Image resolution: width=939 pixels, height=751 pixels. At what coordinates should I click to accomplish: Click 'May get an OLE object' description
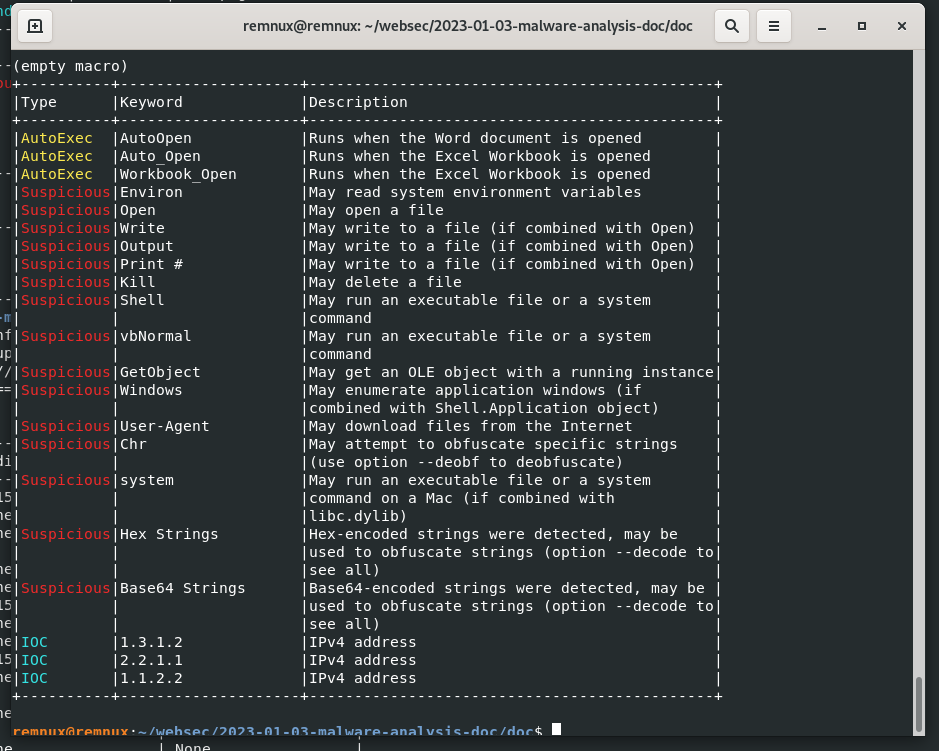click(x=511, y=372)
